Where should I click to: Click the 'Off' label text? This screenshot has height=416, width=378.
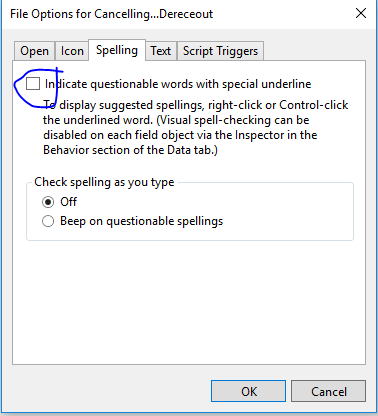pos(68,202)
